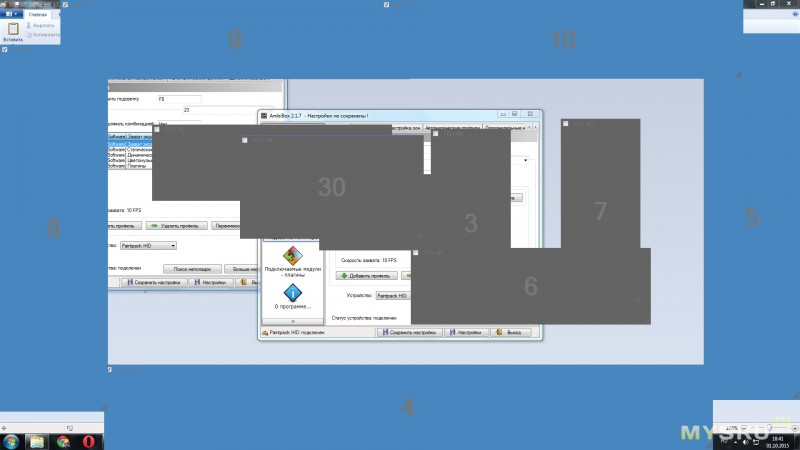Image resolution: width=800 pixels, height=450 pixels.
Task: Select the Захват экрана row in mode list
Action: [130, 144]
